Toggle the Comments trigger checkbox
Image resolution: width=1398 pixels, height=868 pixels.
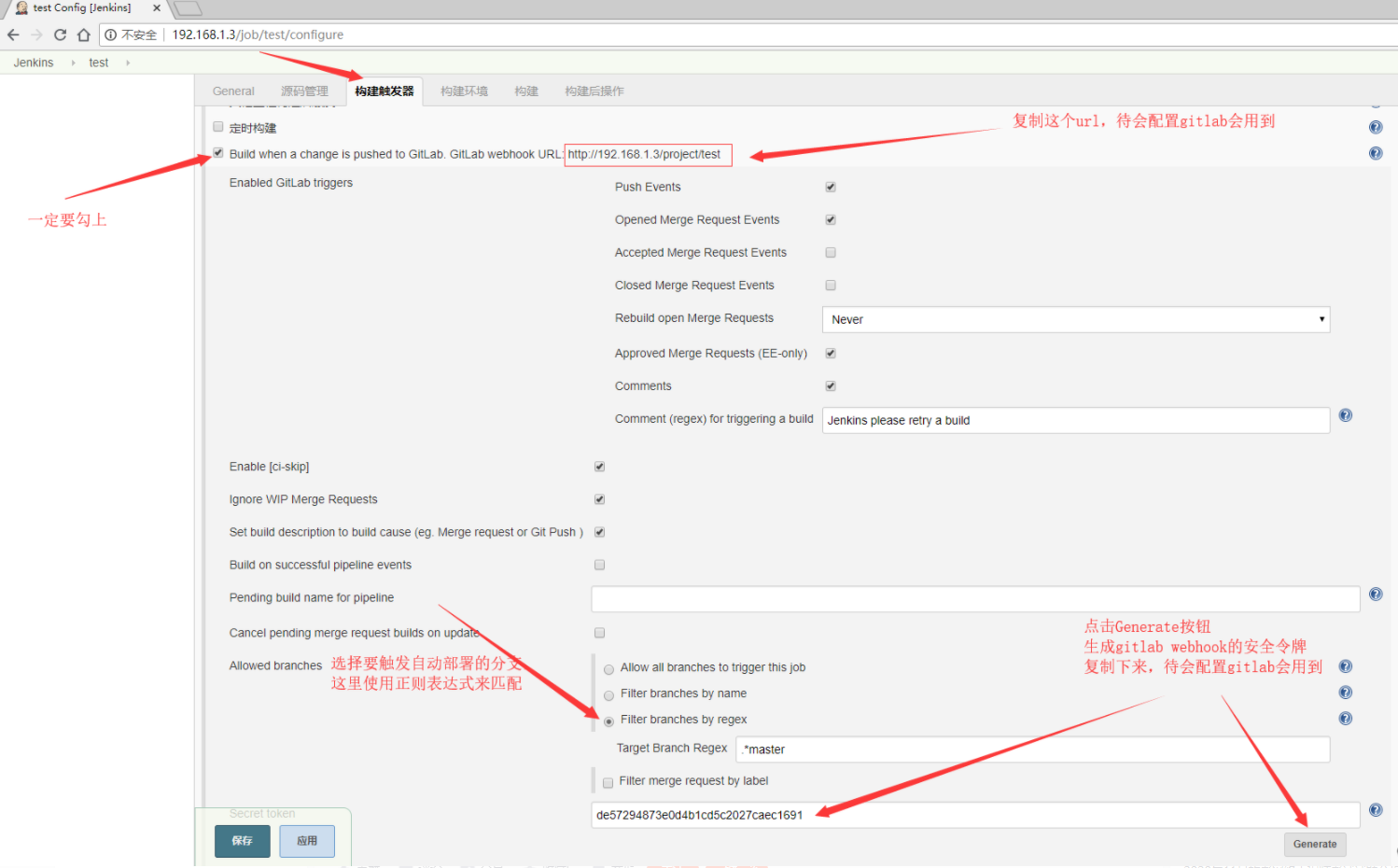coord(831,385)
